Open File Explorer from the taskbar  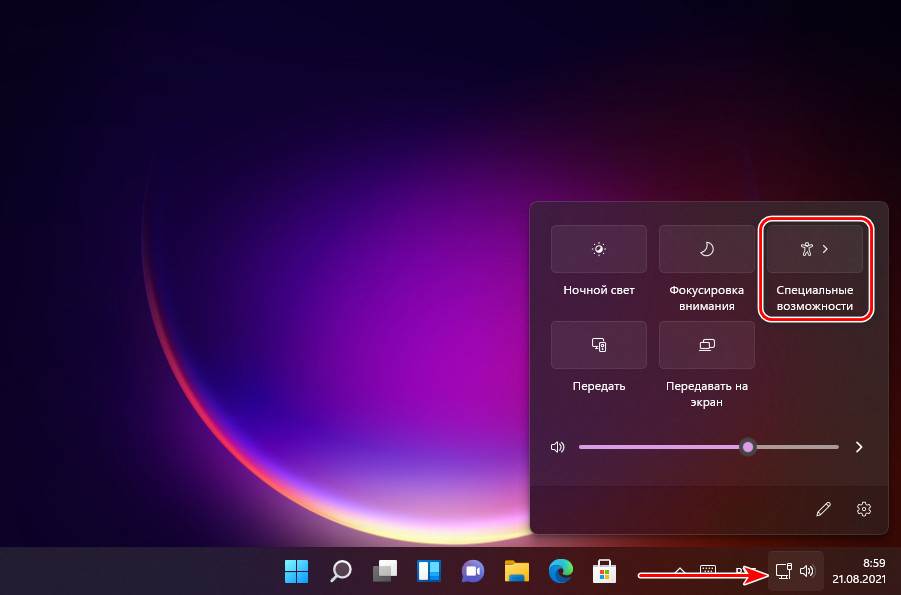coord(517,571)
